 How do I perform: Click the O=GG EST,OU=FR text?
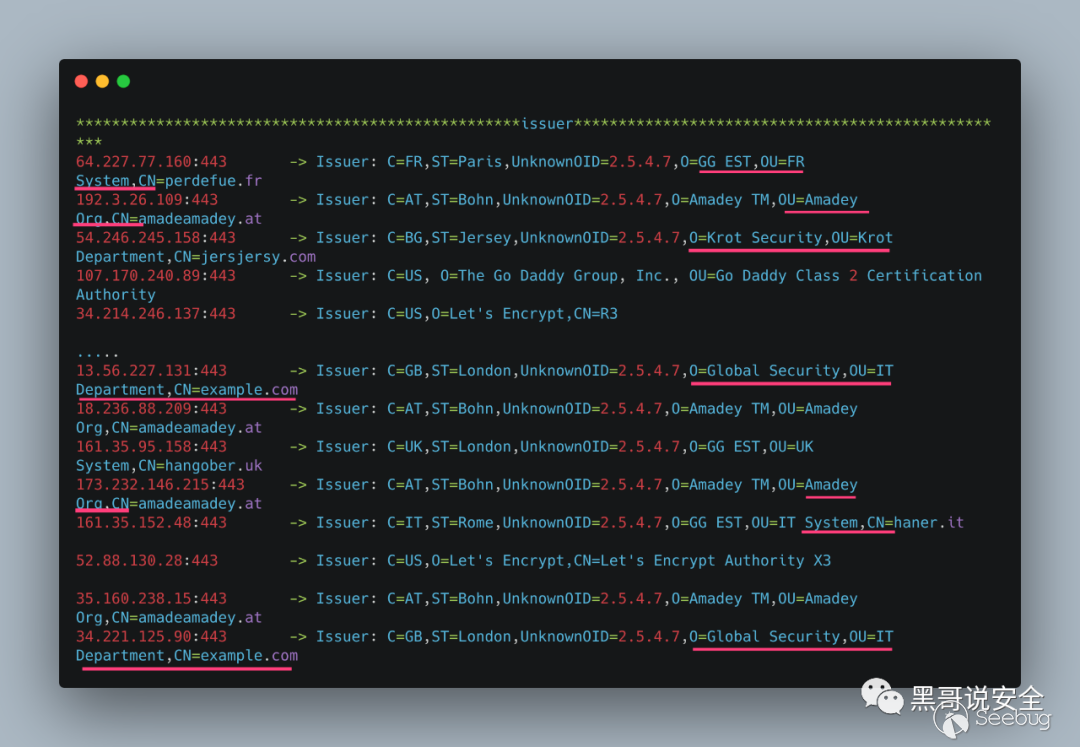pyautogui.click(x=742, y=162)
